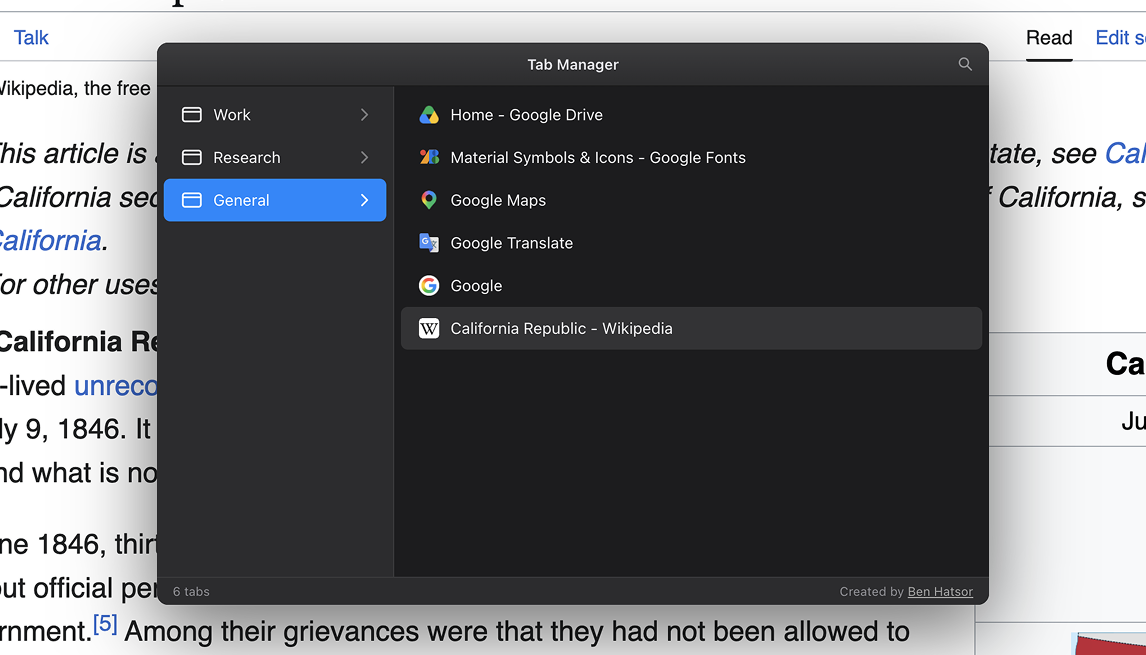Open the plain Google tab entry
The width and height of the screenshot is (1146, 655).
click(691, 286)
